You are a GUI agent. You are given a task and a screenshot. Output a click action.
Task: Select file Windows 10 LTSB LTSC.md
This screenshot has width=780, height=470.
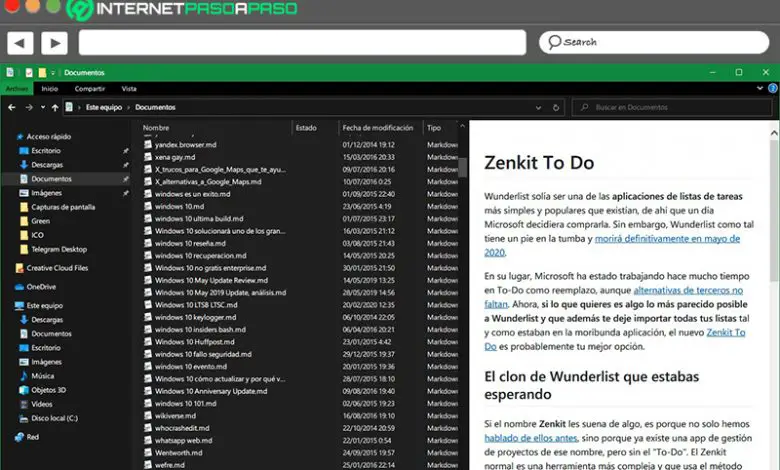pos(196,305)
